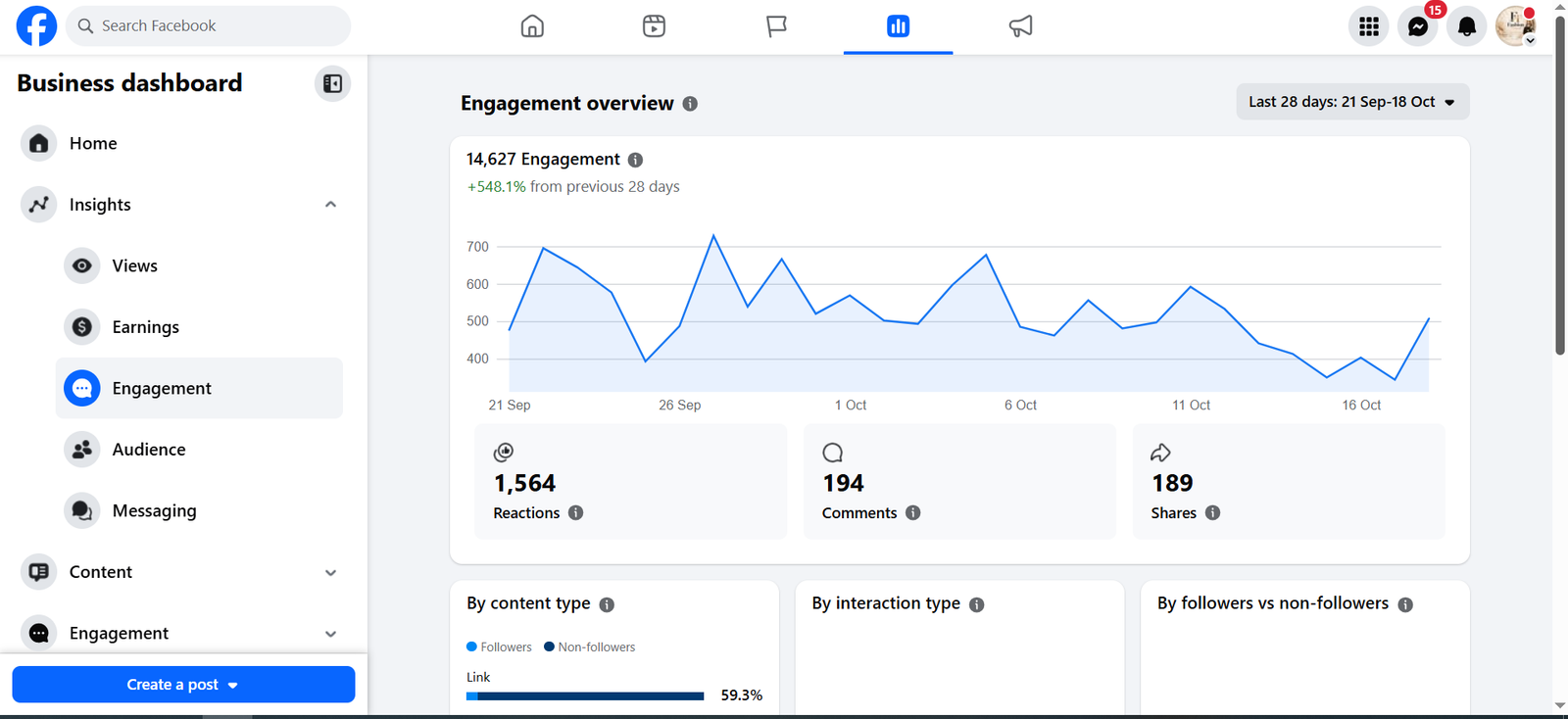
Task: Click the Earnings dollar icon
Action: 82,327
